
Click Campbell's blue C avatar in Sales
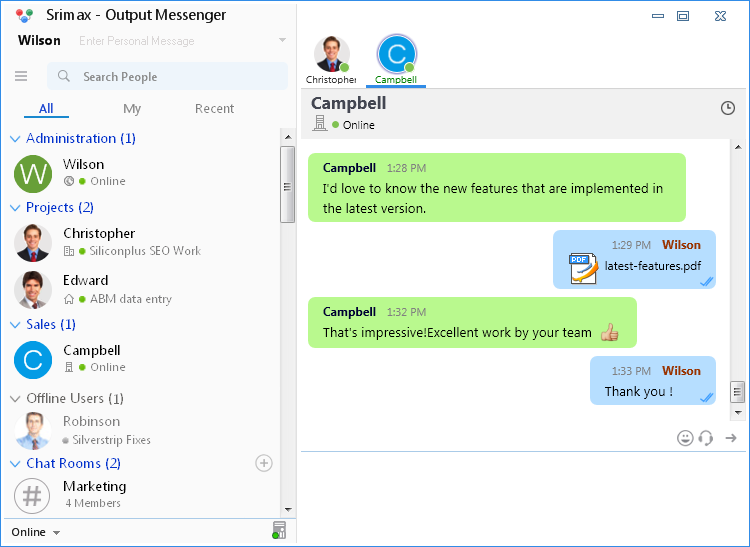pyautogui.click(x=33, y=360)
